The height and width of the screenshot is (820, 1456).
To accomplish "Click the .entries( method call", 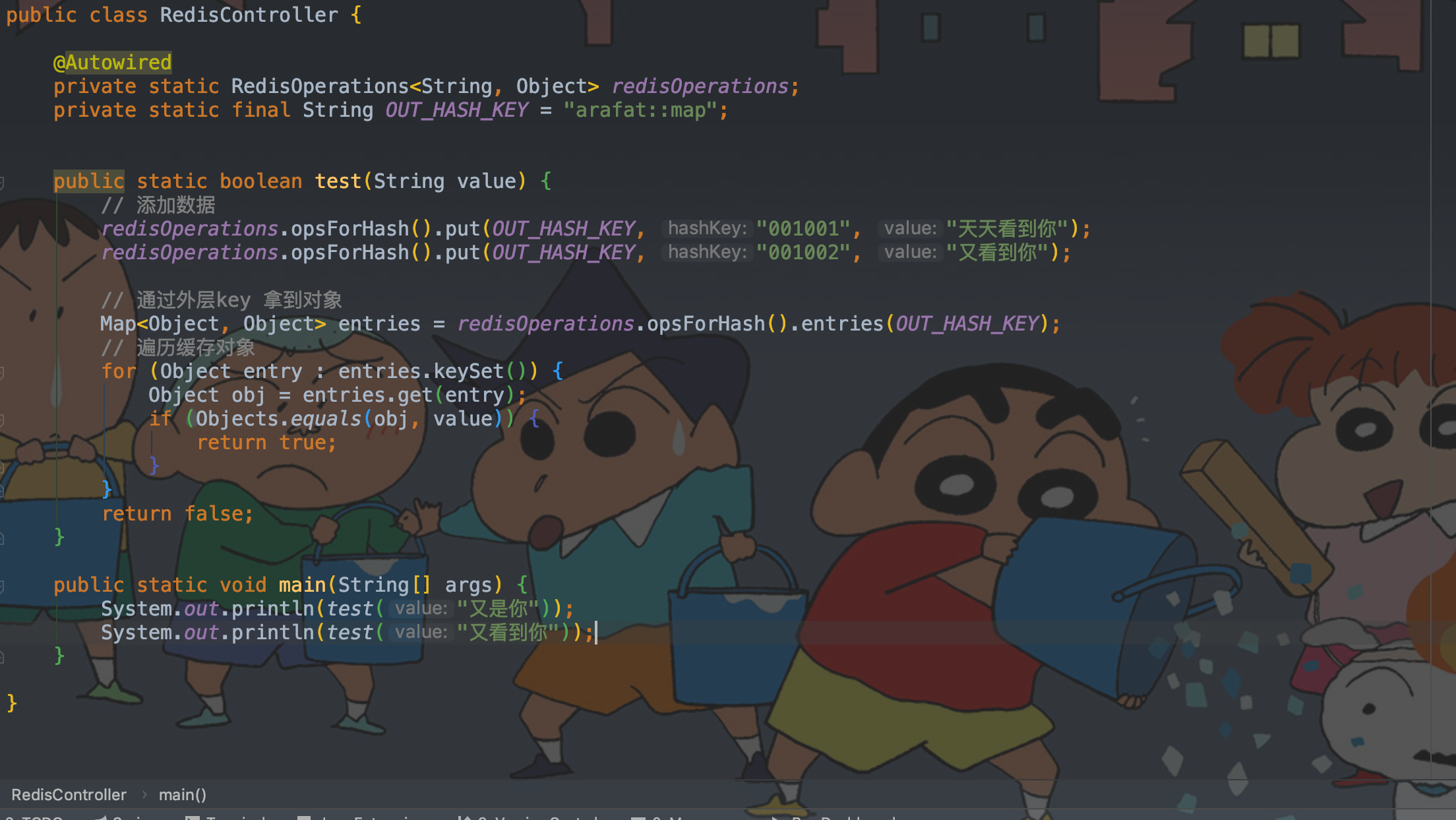I will [841, 323].
